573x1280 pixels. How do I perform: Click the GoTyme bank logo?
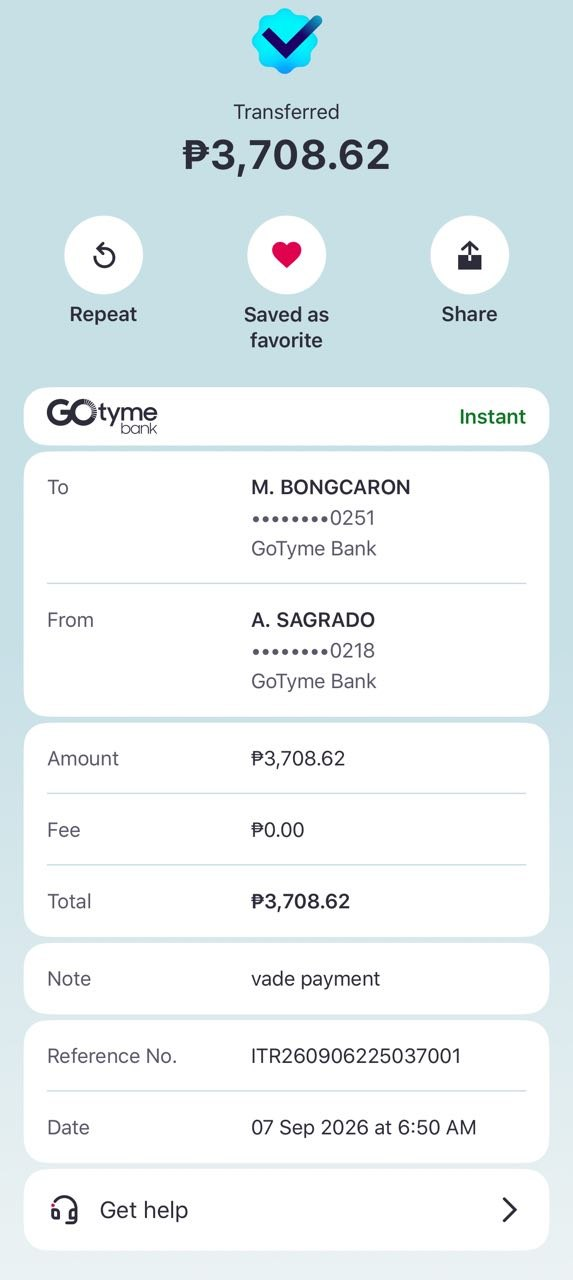point(102,416)
